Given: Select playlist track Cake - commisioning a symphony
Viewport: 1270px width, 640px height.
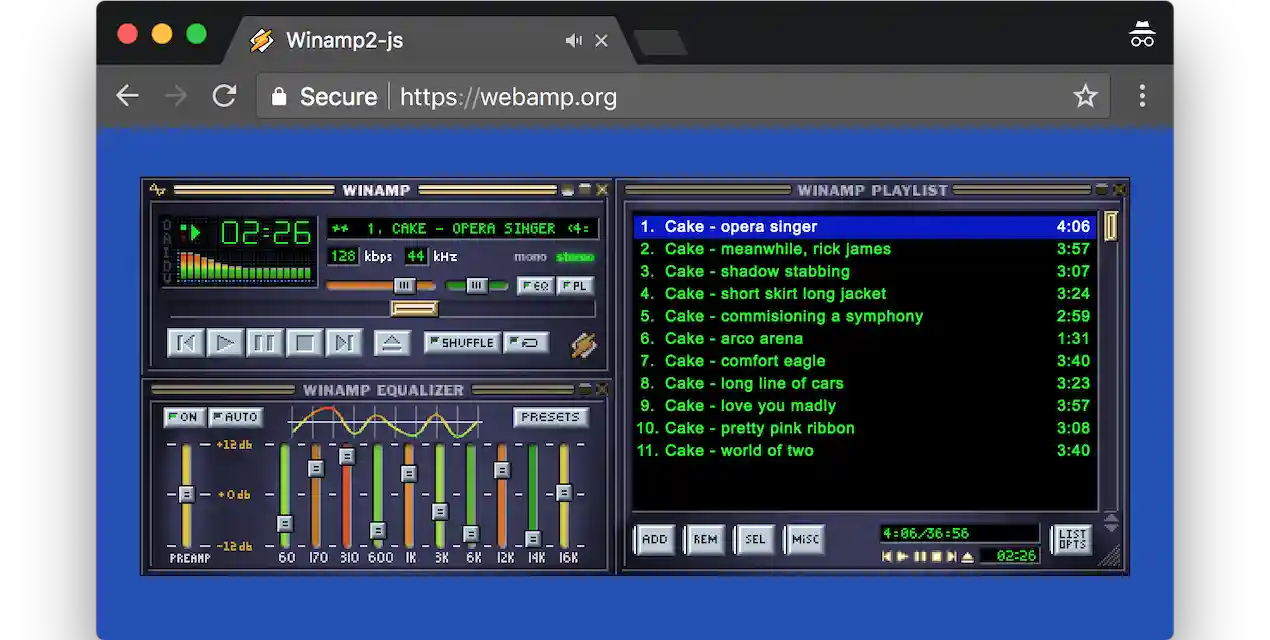Looking at the screenshot, I should click(x=865, y=316).
